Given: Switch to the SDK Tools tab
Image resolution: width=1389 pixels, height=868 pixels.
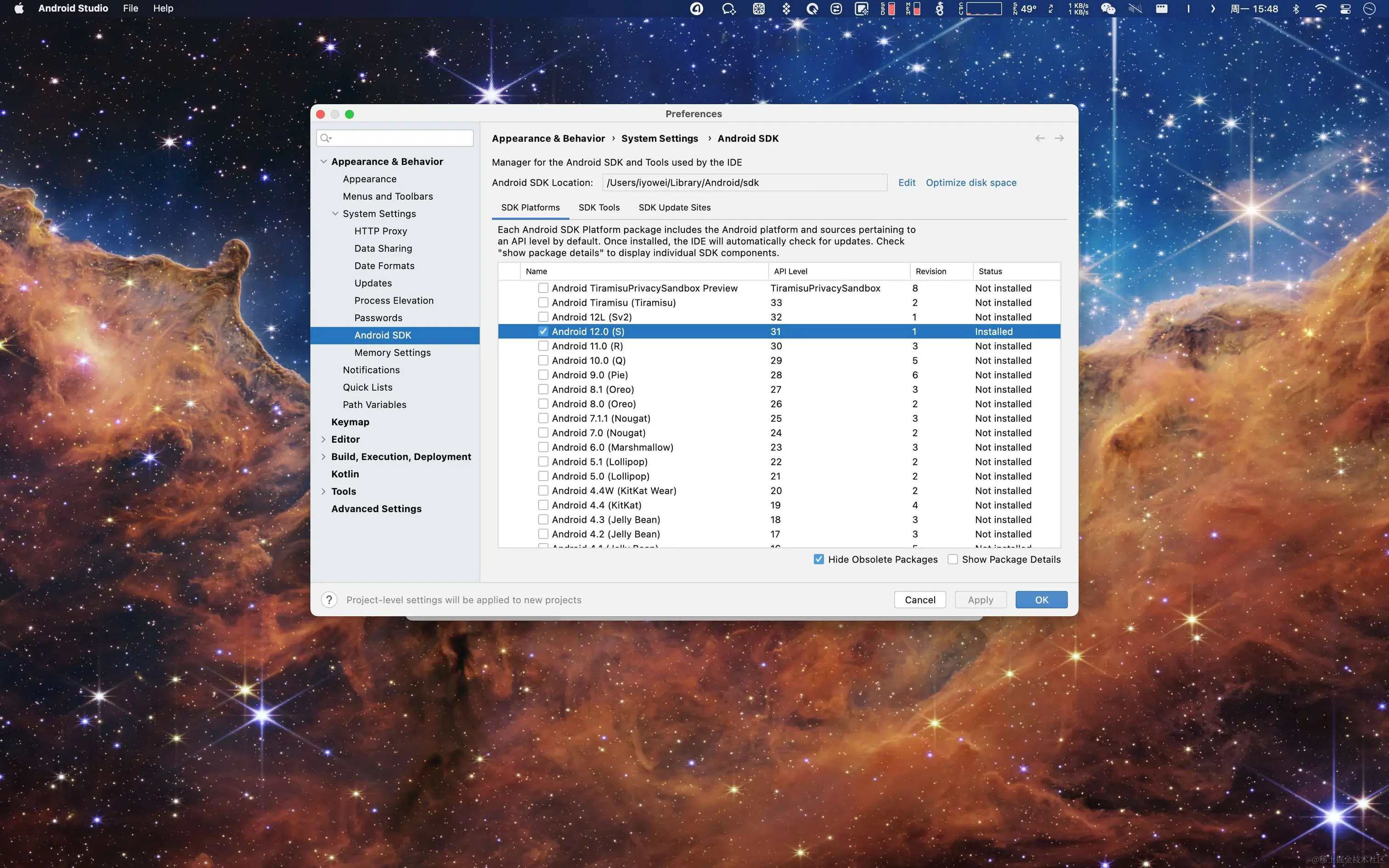Looking at the screenshot, I should click(599, 208).
